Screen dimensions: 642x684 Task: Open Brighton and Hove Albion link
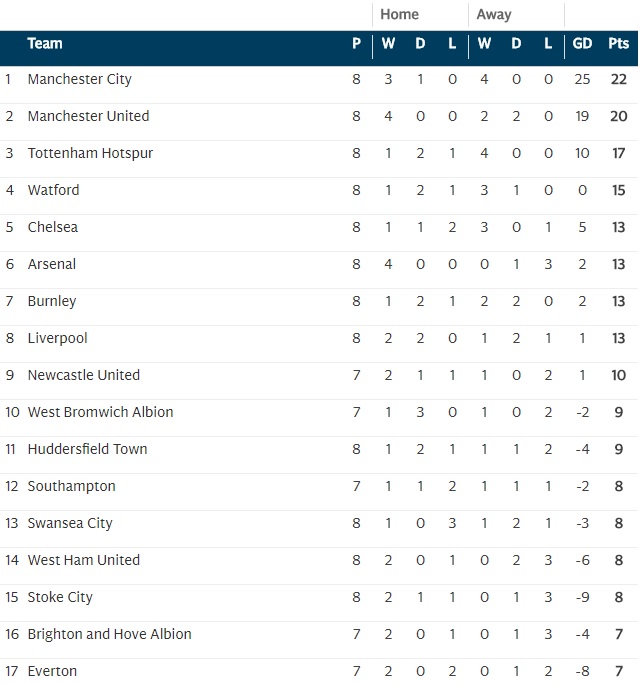coord(109,634)
